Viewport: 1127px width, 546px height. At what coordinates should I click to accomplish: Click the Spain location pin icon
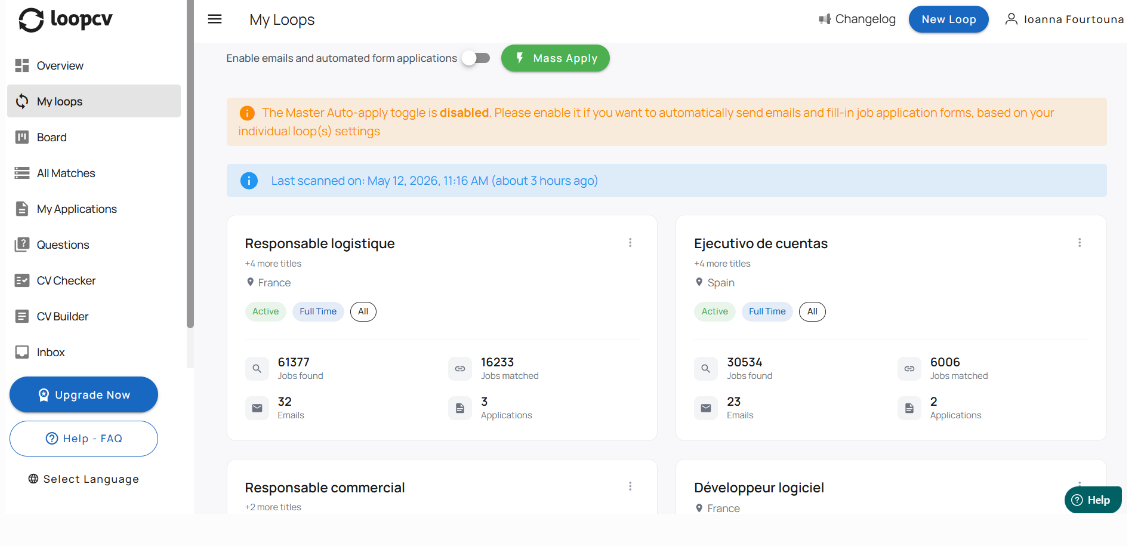pyautogui.click(x=699, y=282)
